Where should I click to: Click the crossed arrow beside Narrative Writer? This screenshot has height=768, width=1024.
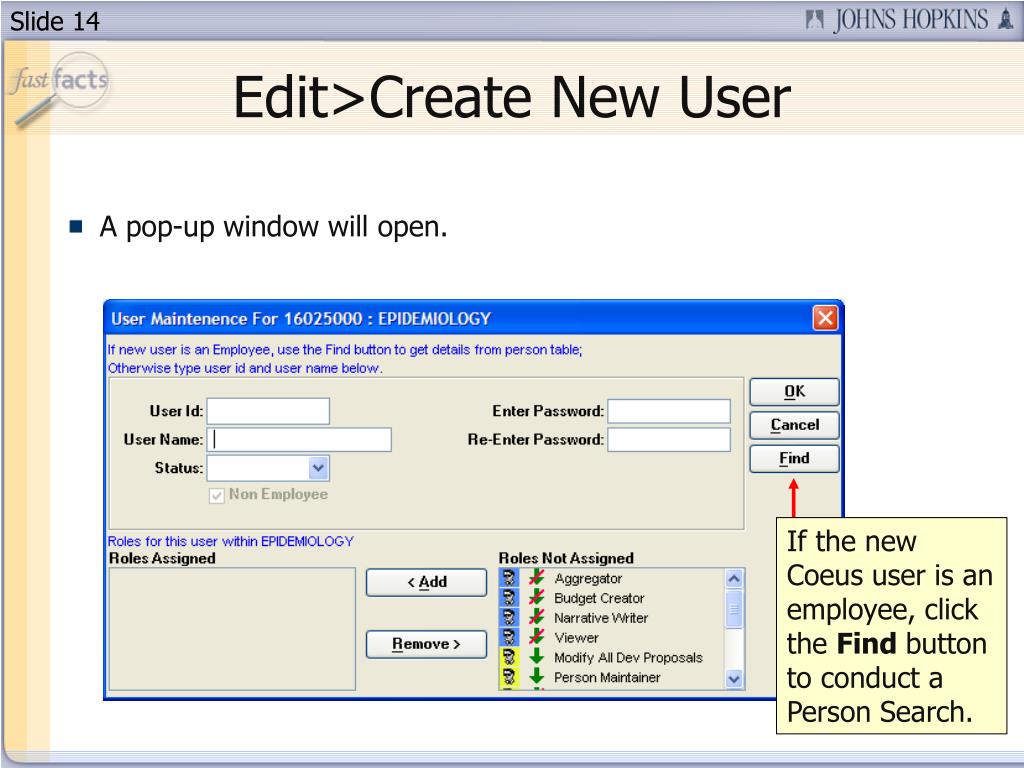pyautogui.click(x=536, y=618)
